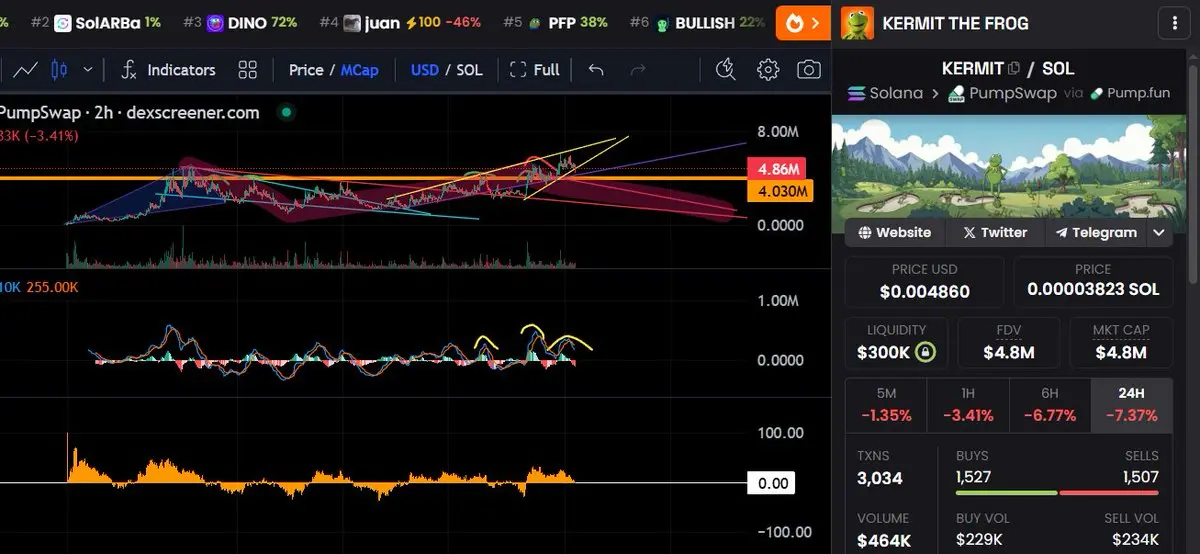1200x554 pixels.
Task: Click the 255.00K indicator value
Action: 52,287
